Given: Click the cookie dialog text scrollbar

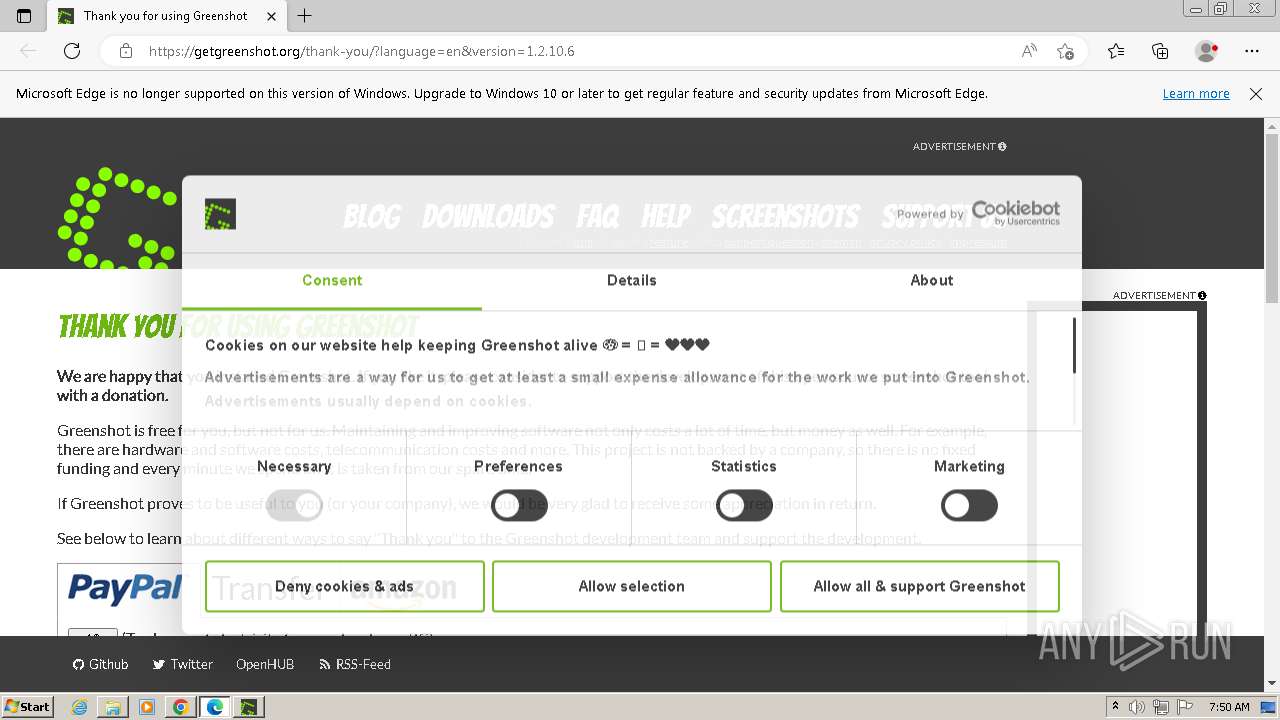Looking at the screenshot, I should [1074, 346].
